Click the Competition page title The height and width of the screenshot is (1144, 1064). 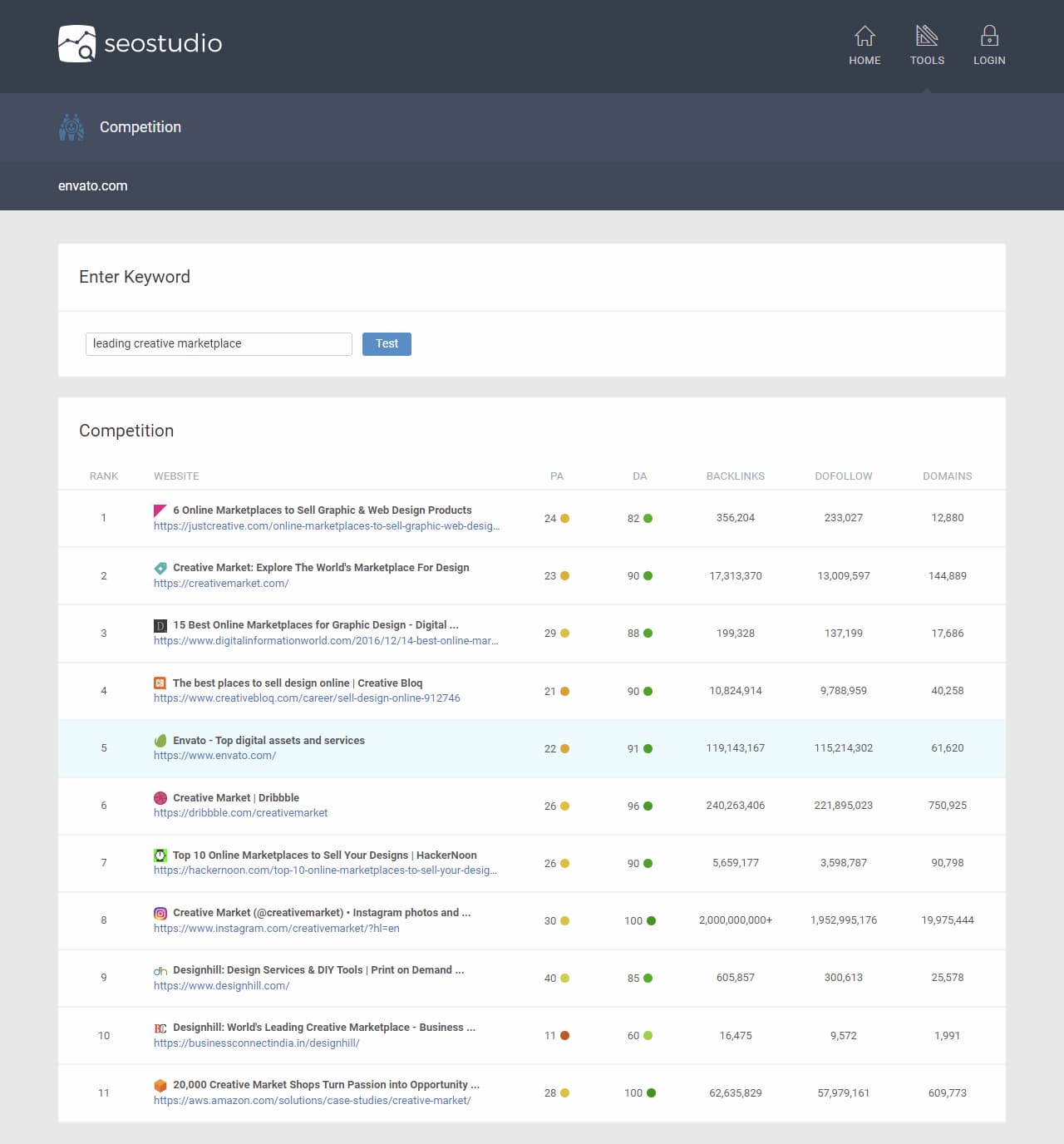click(140, 127)
